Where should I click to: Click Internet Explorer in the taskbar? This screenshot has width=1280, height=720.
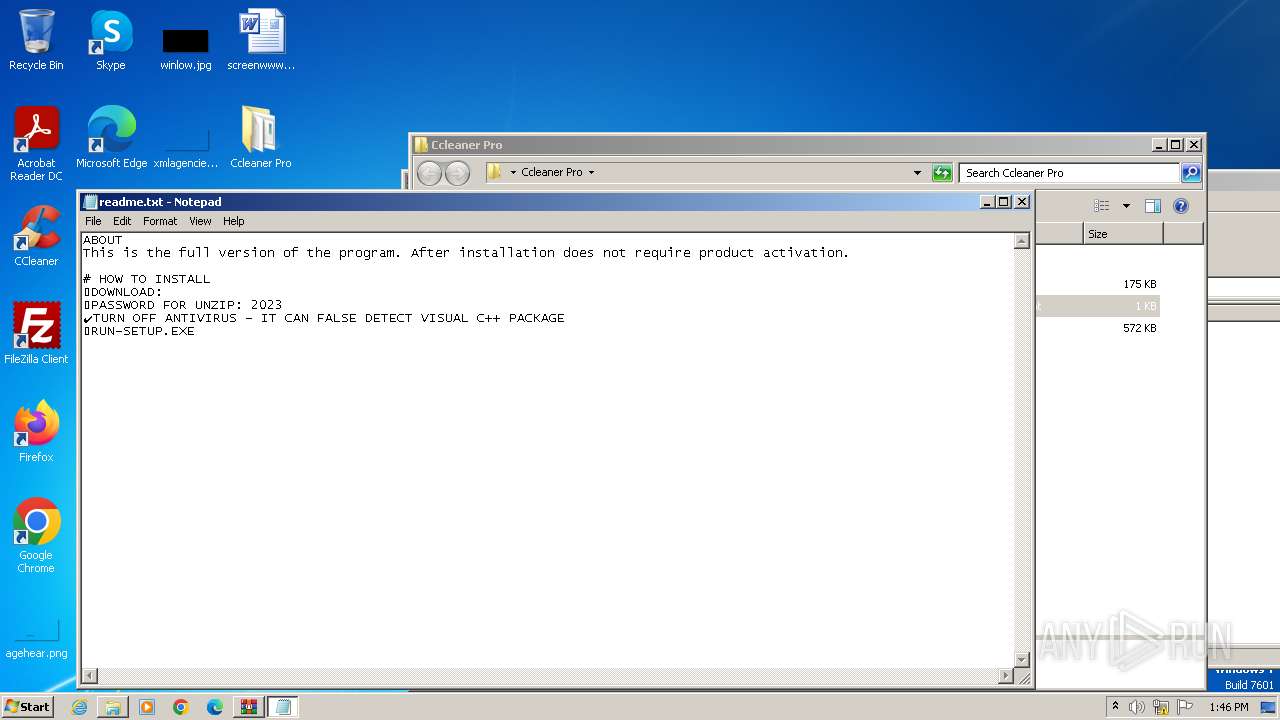click(x=79, y=707)
